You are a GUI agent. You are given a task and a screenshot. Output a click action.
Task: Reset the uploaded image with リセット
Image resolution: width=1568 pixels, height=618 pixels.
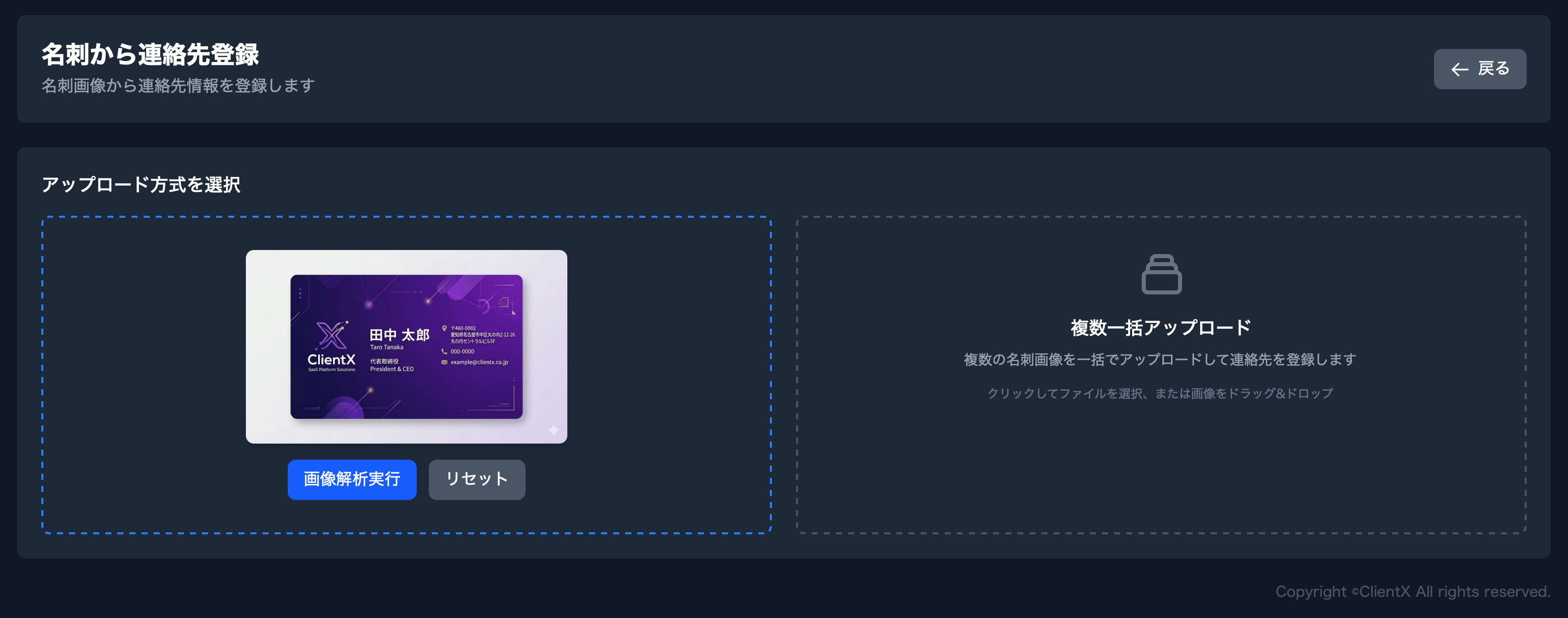pos(477,480)
